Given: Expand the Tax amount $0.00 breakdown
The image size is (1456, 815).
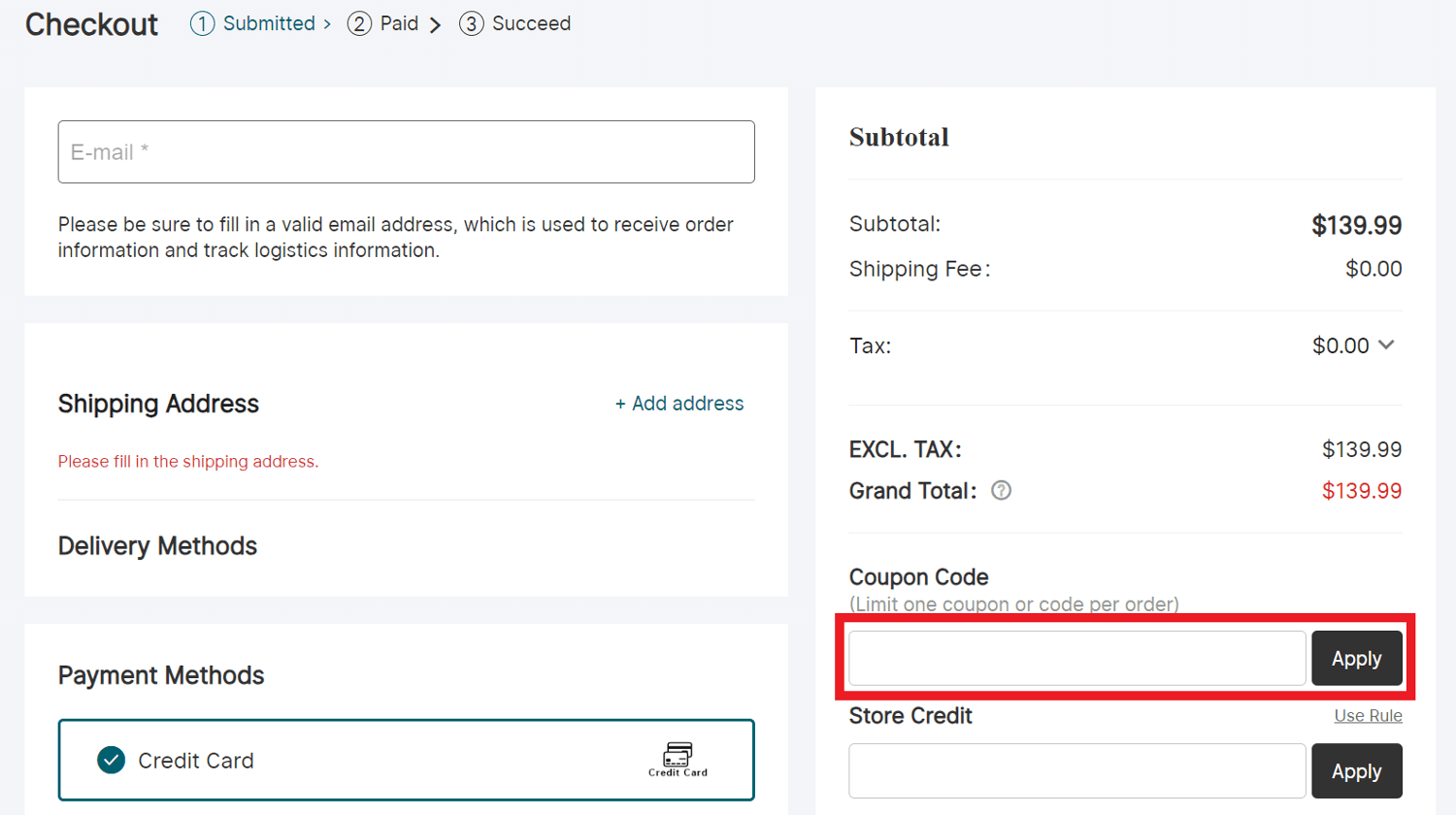Looking at the screenshot, I should (x=1340, y=345).
